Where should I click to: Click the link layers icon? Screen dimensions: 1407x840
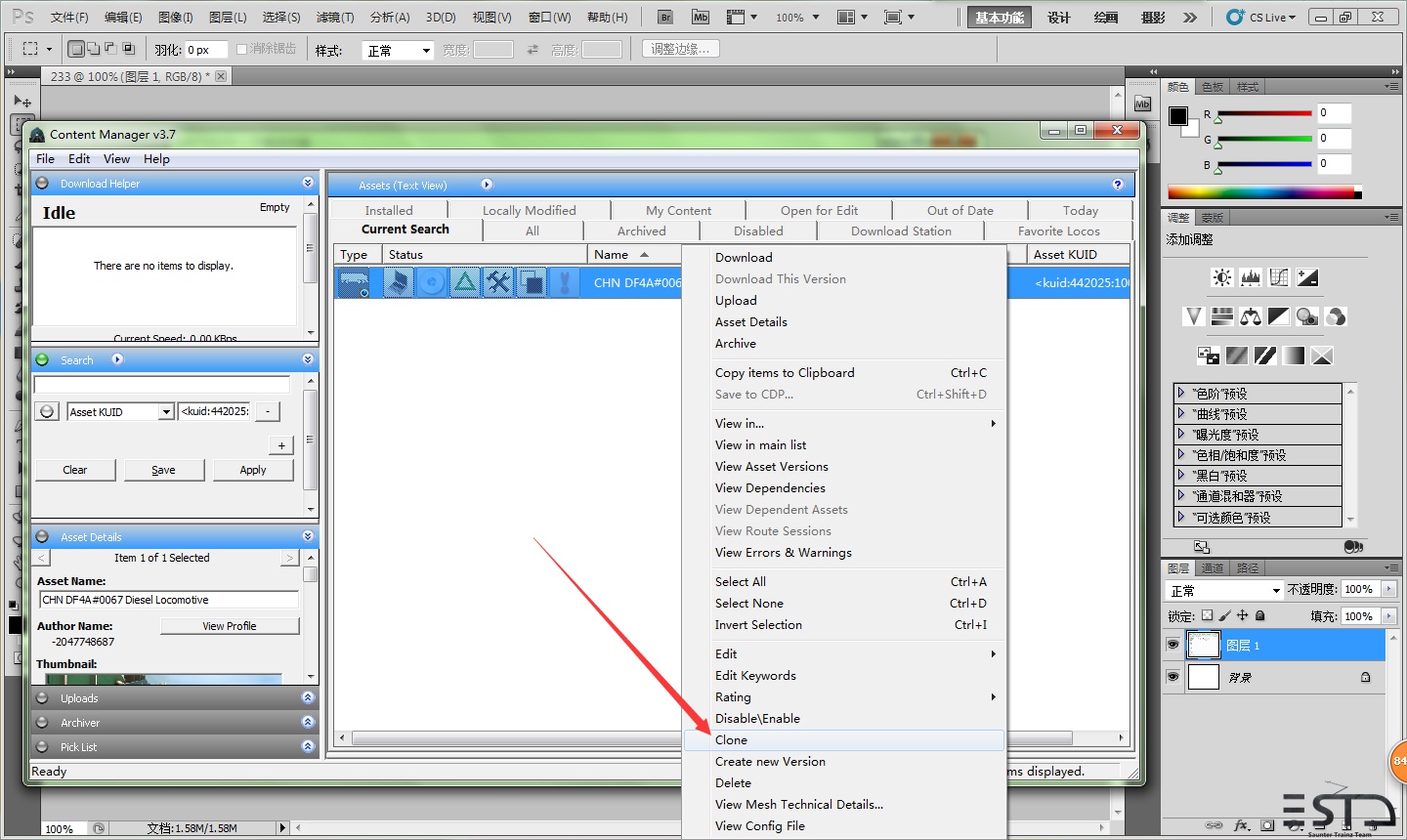tap(1215, 825)
